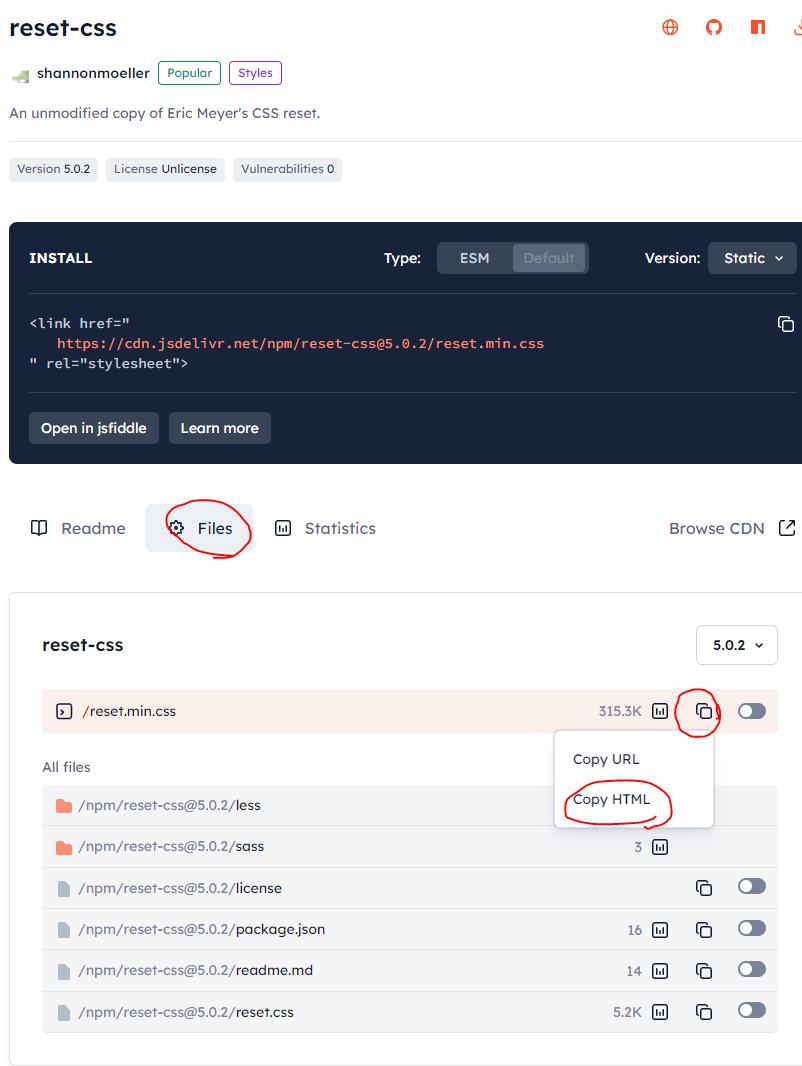Click the file icon of package.json
Screen dimensions: 802x1066
coord(64,930)
